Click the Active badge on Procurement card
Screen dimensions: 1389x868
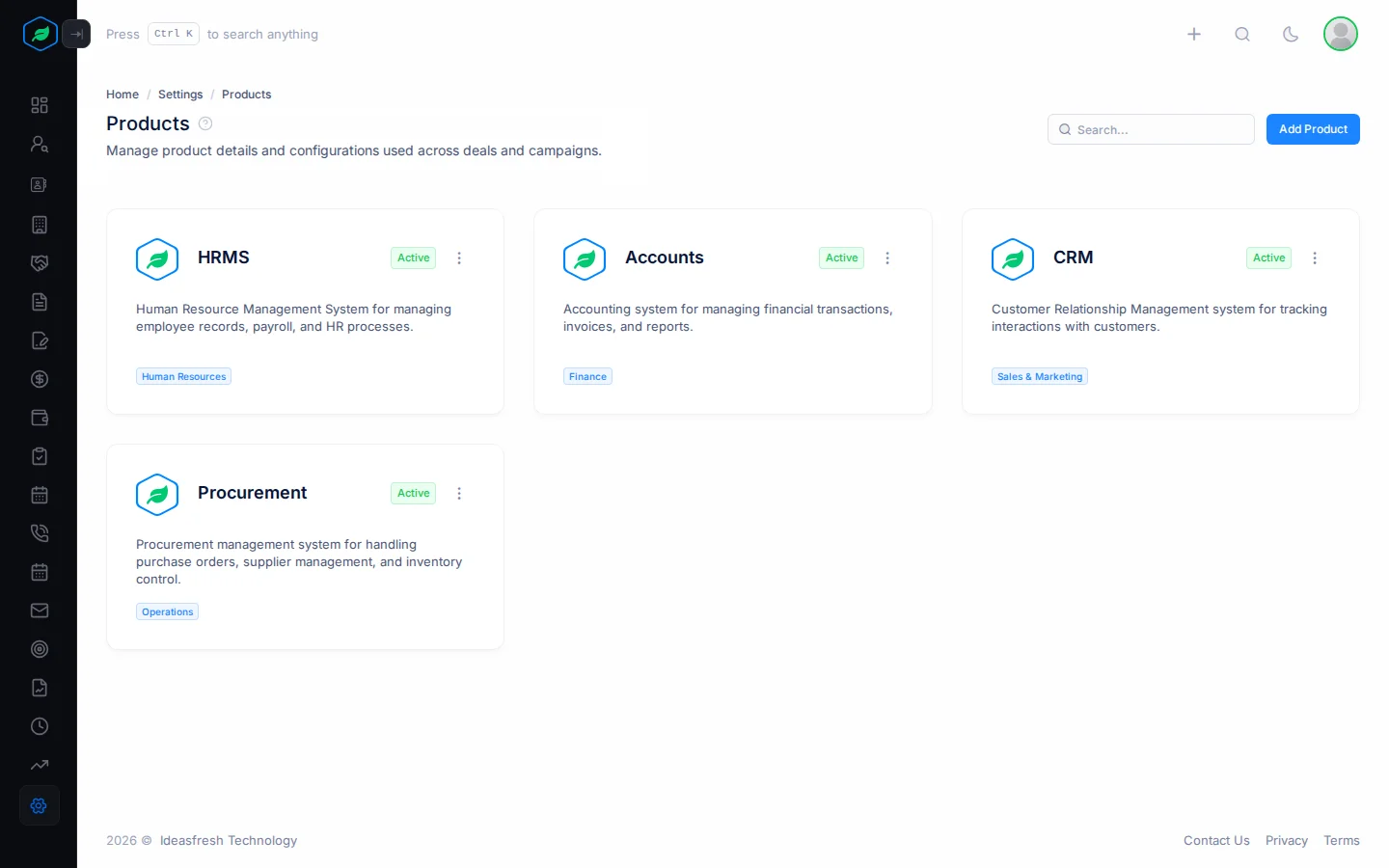[414, 493]
